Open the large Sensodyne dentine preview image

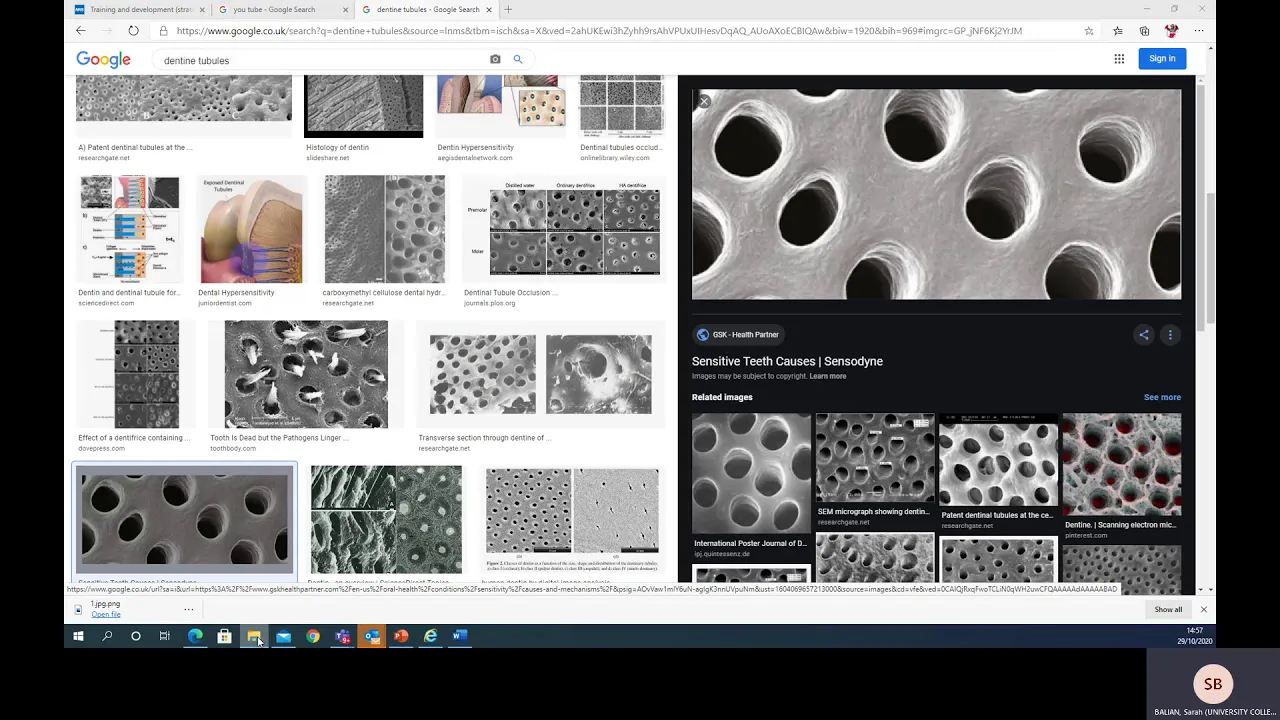(x=936, y=194)
